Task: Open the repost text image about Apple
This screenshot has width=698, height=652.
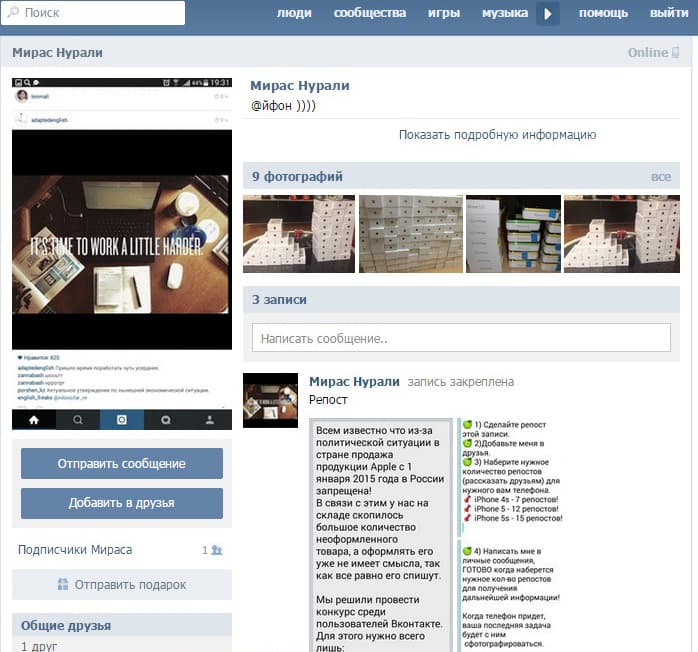Action: [381, 535]
